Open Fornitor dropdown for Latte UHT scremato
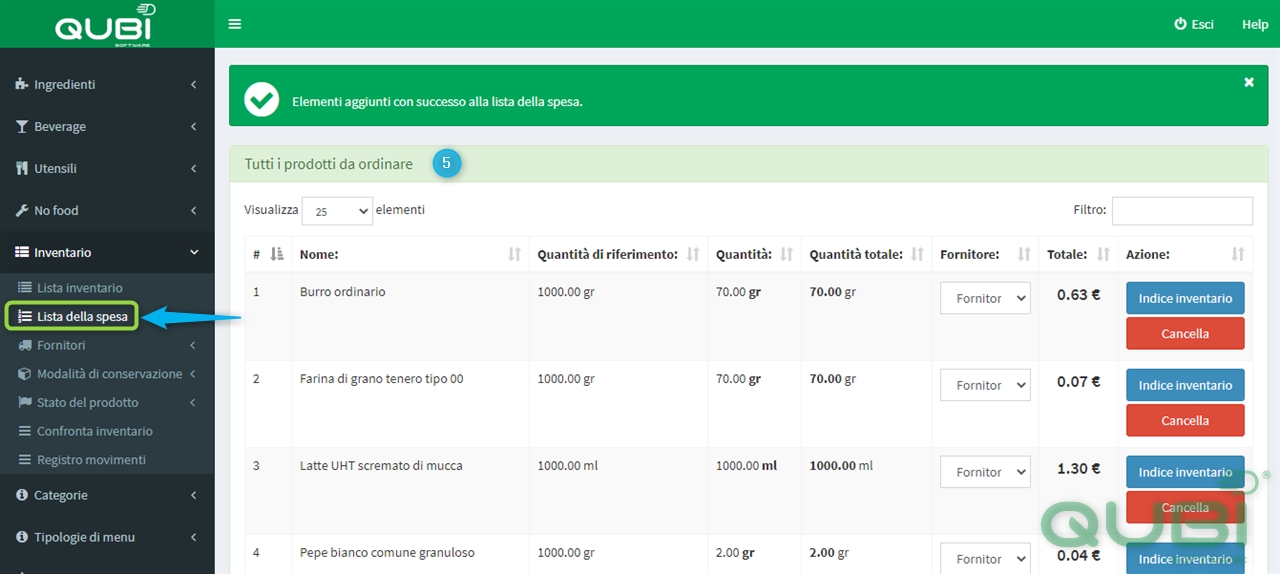The width and height of the screenshot is (1280, 574). coord(985,472)
